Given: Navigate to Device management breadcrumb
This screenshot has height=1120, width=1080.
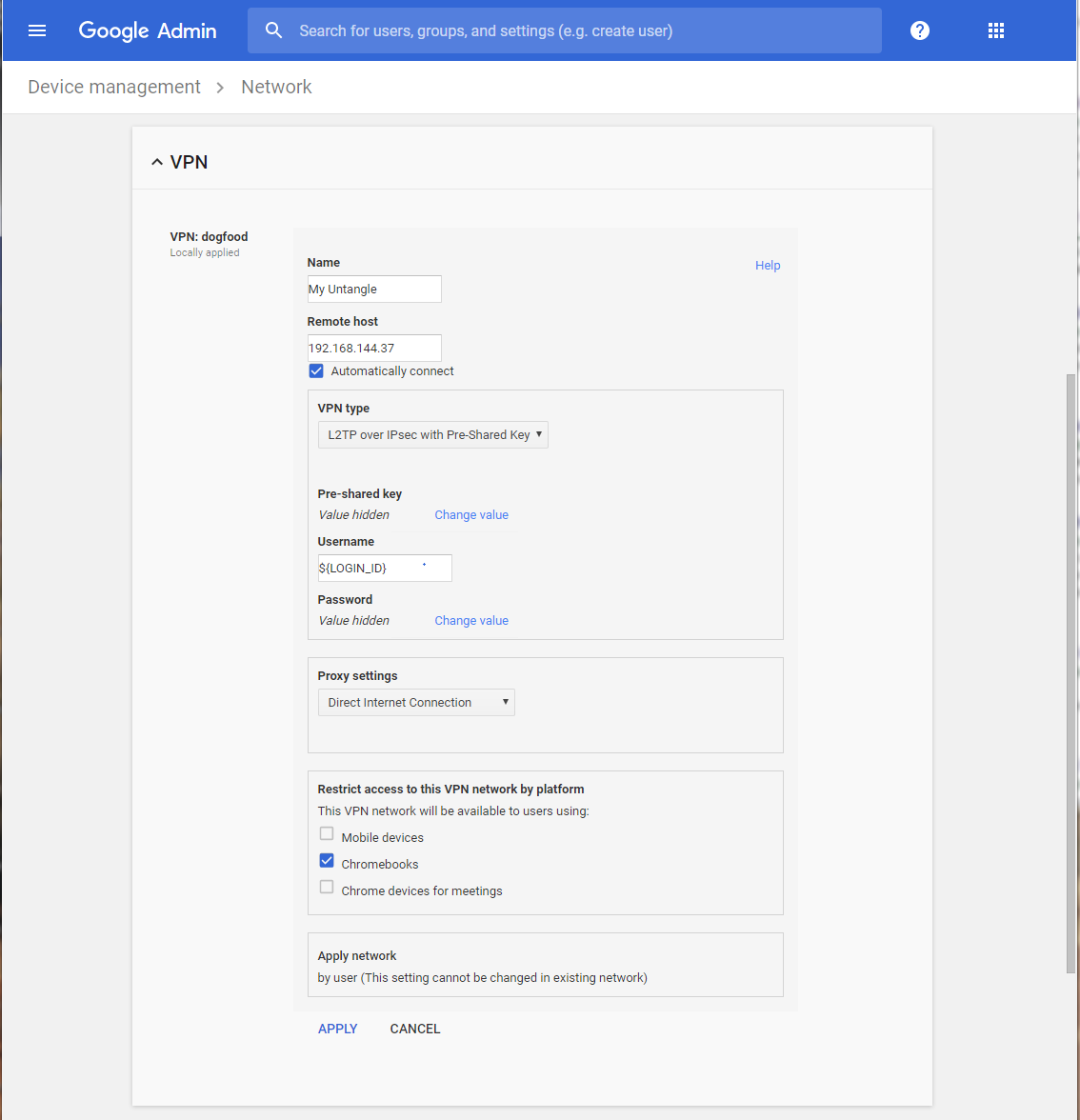Looking at the screenshot, I should [114, 87].
